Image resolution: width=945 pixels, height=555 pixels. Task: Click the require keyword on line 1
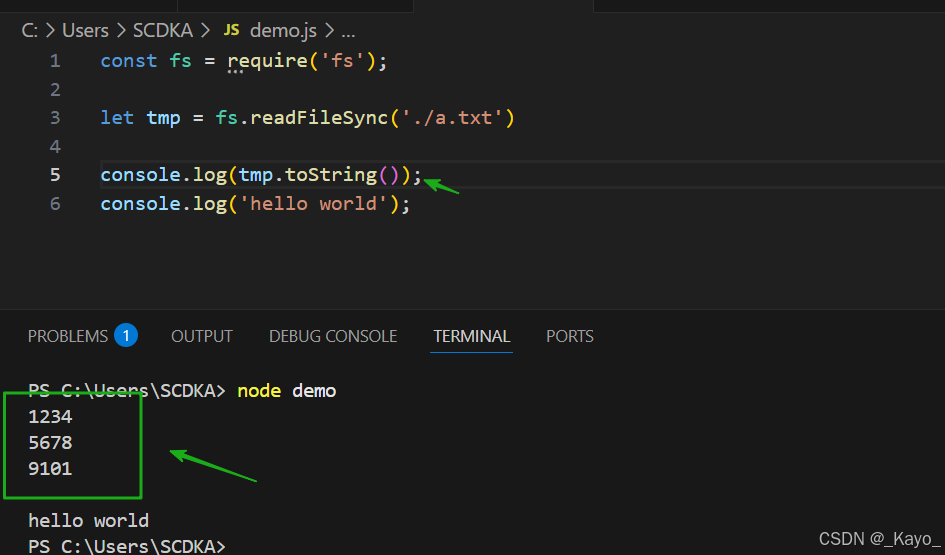pos(268,61)
